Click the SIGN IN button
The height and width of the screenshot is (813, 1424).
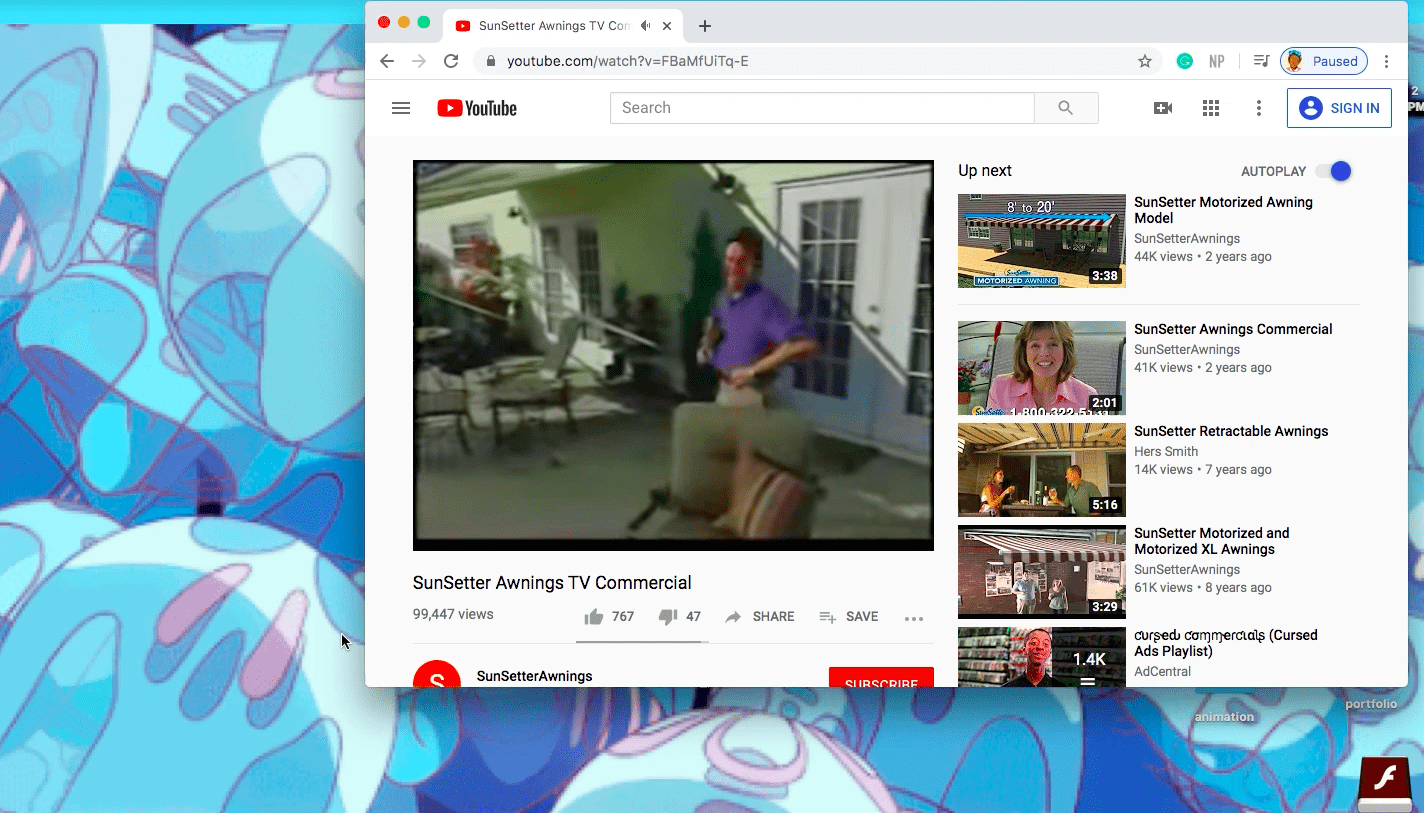point(1339,108)
